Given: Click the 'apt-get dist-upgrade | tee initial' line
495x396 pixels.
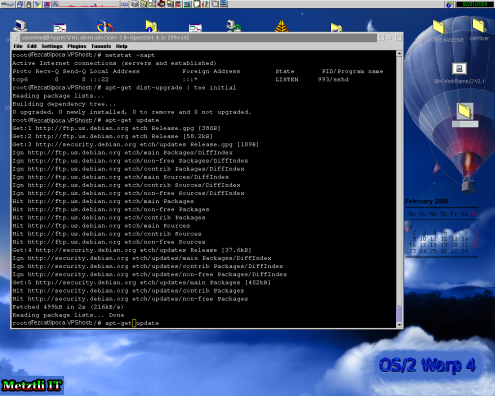Looking at the screenshot, I should (x=124, y=88).
